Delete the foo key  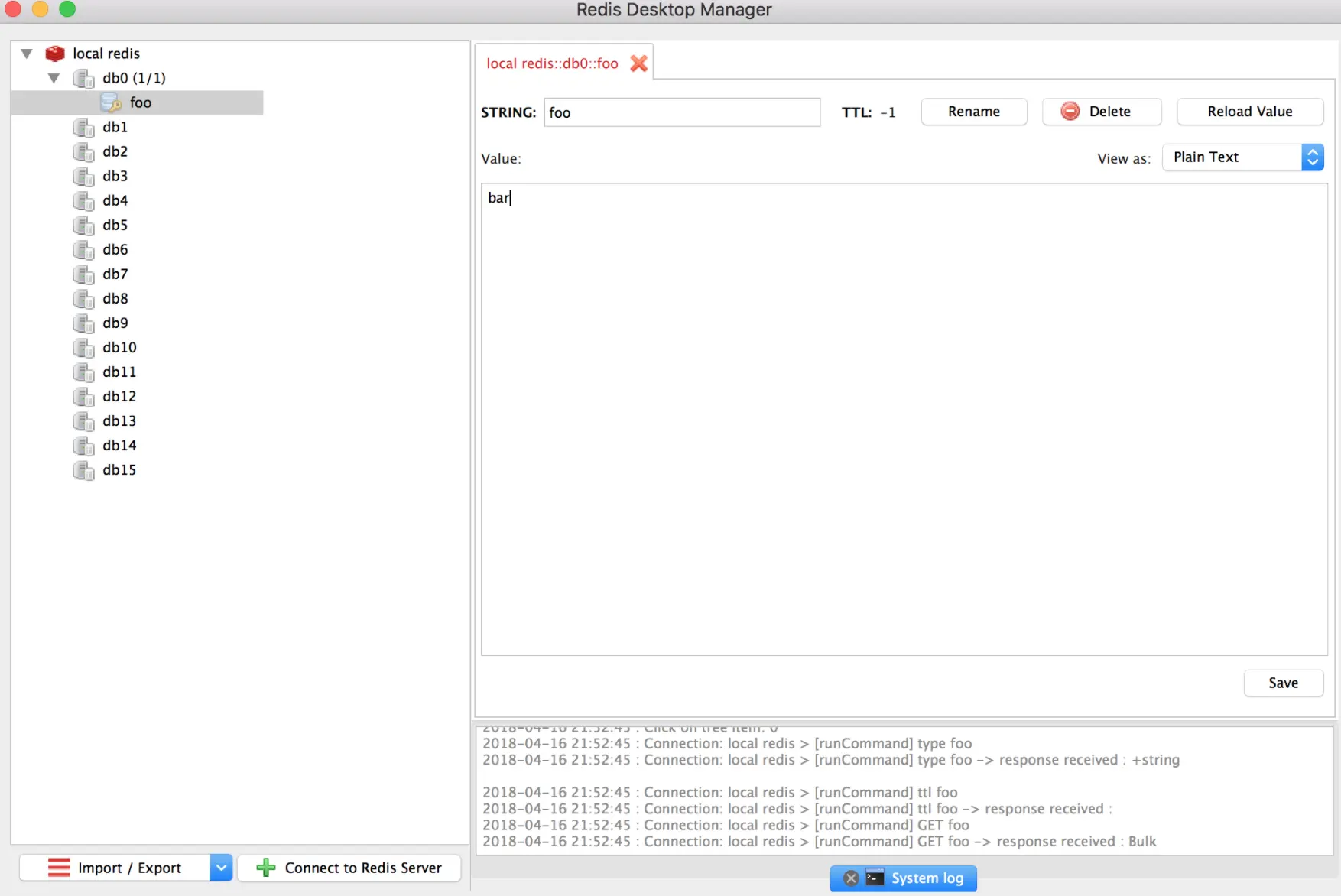click(x=1102, y=112)
